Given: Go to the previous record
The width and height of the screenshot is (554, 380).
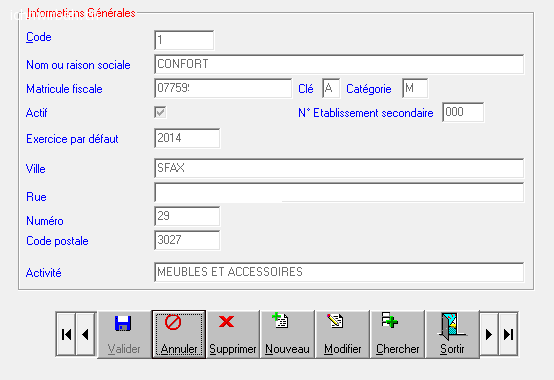Looking at the screenshot, I should pos(85,334).
